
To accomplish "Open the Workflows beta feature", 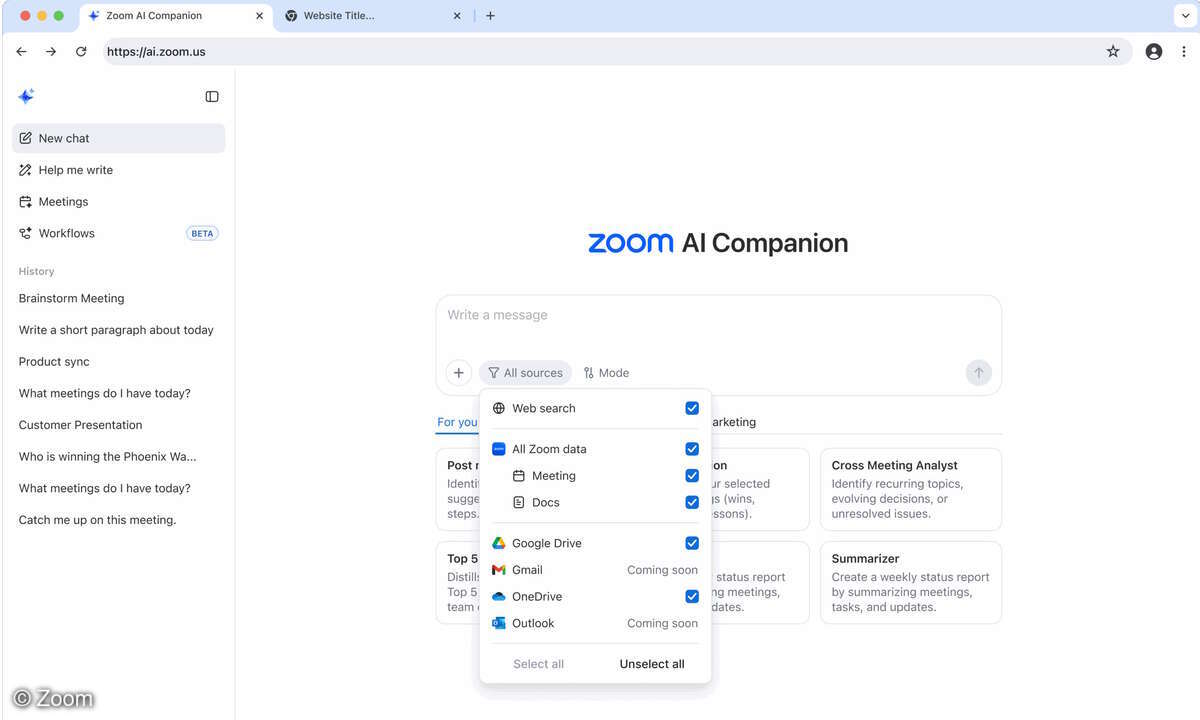I will coord(66,233).
